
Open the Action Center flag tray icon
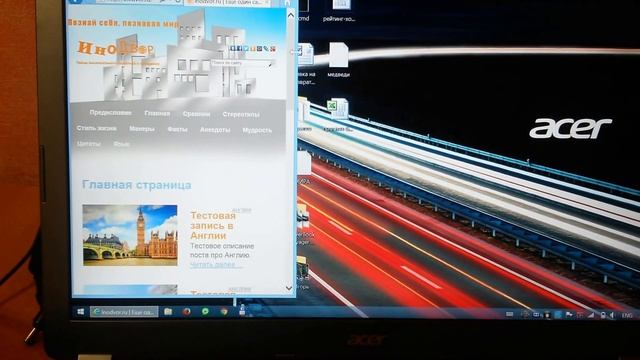point(569,315)
